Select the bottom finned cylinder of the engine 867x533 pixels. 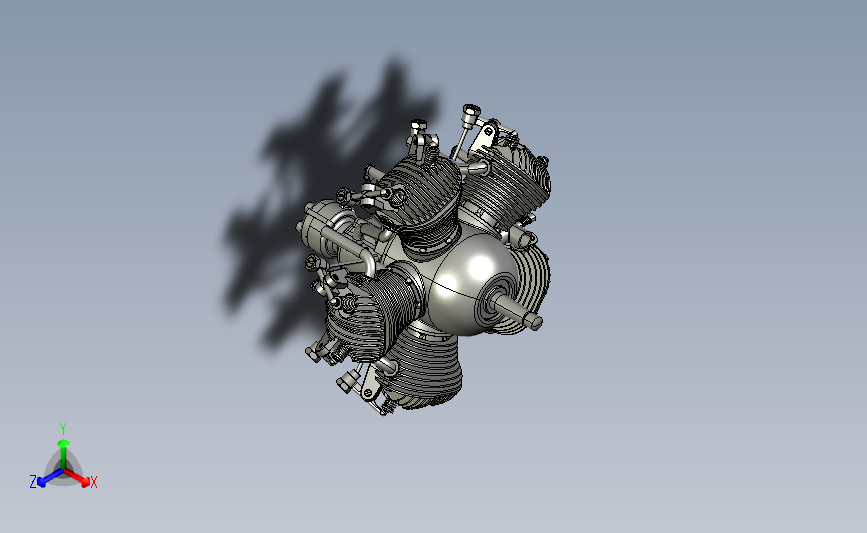coord(422,368)
